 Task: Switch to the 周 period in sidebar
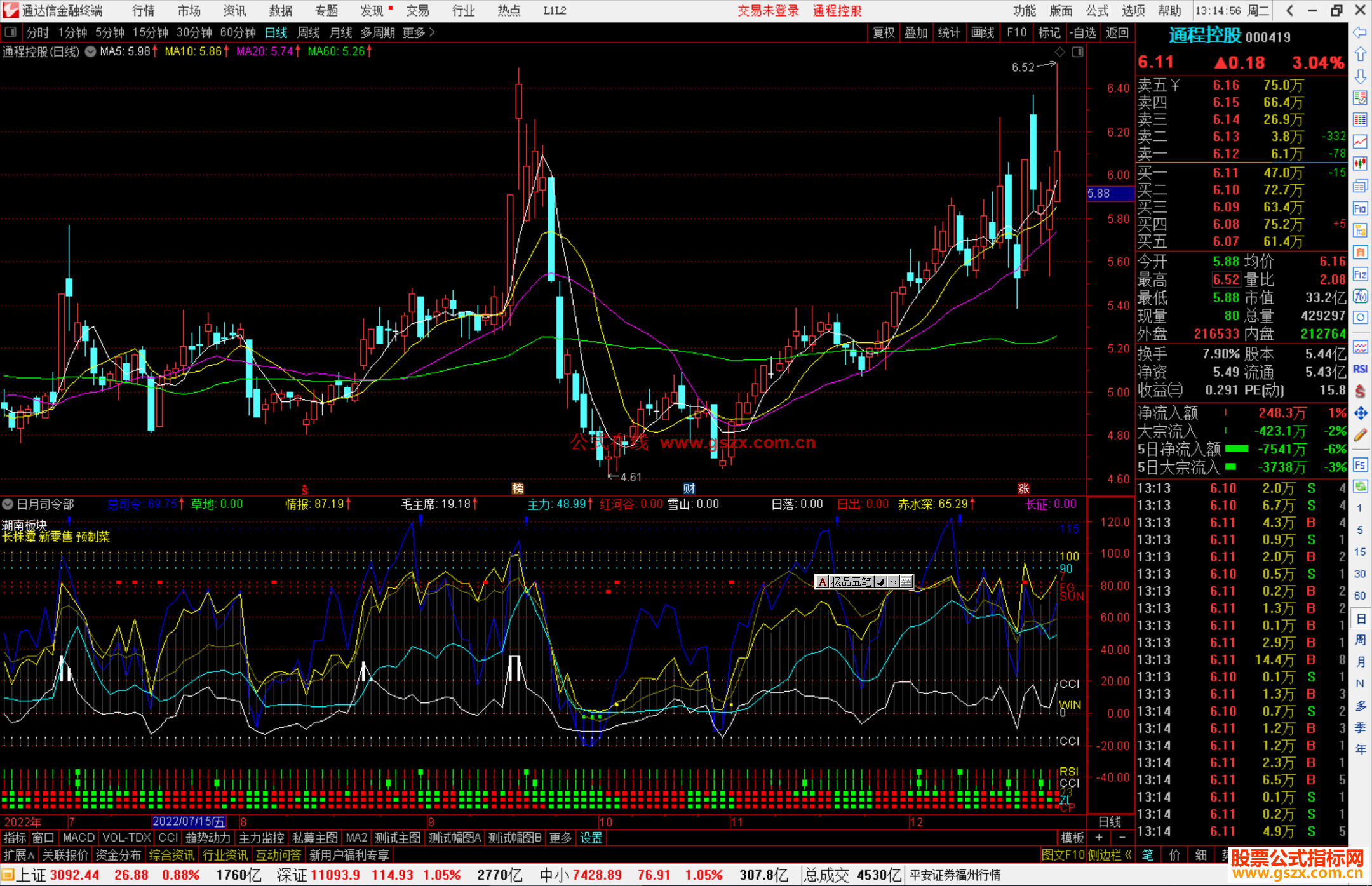[1360, 640]
